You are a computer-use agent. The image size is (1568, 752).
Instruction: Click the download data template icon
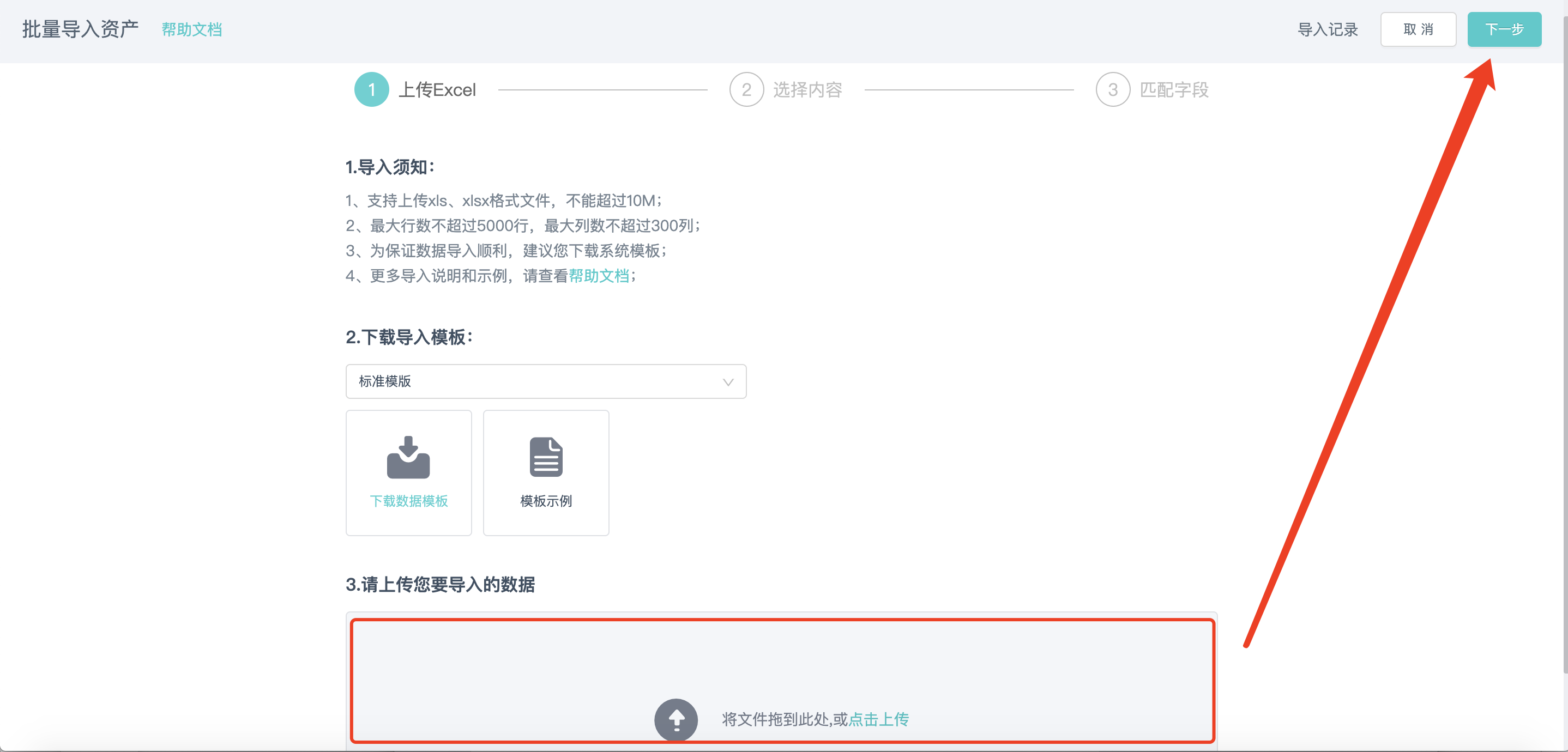tap(408, 458)
